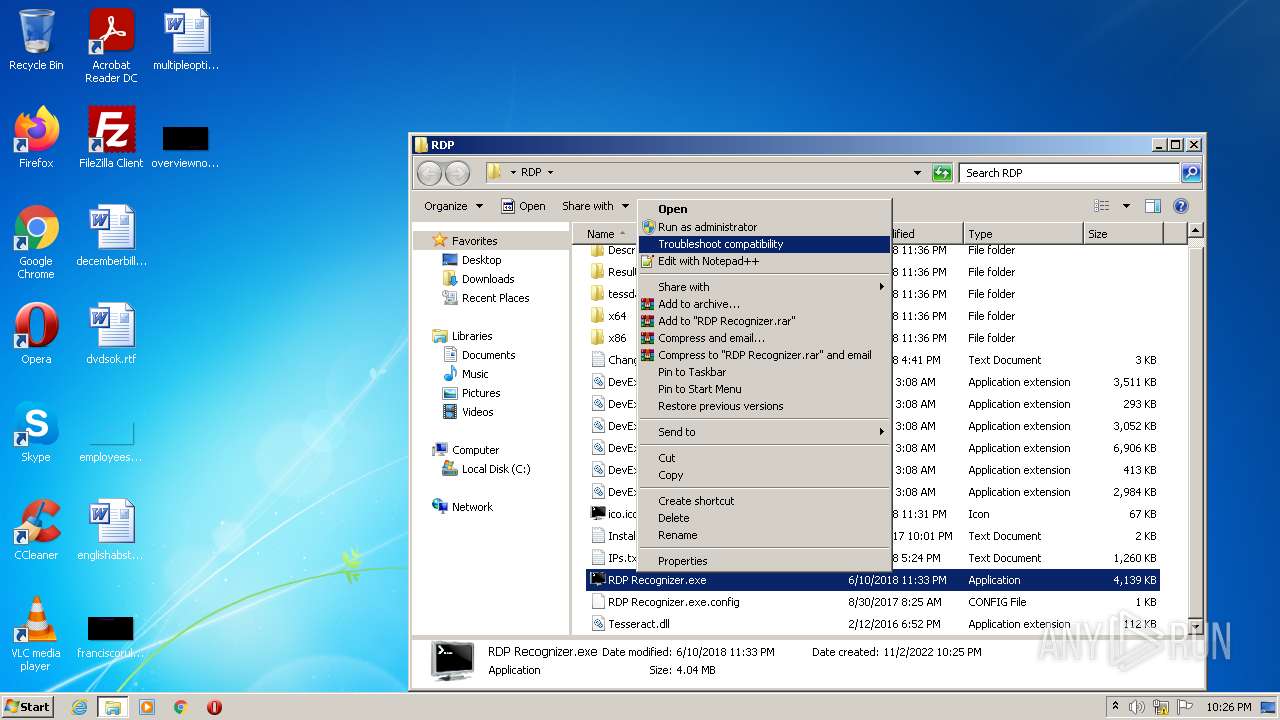Choose Restore previous versions

point(764,406)
